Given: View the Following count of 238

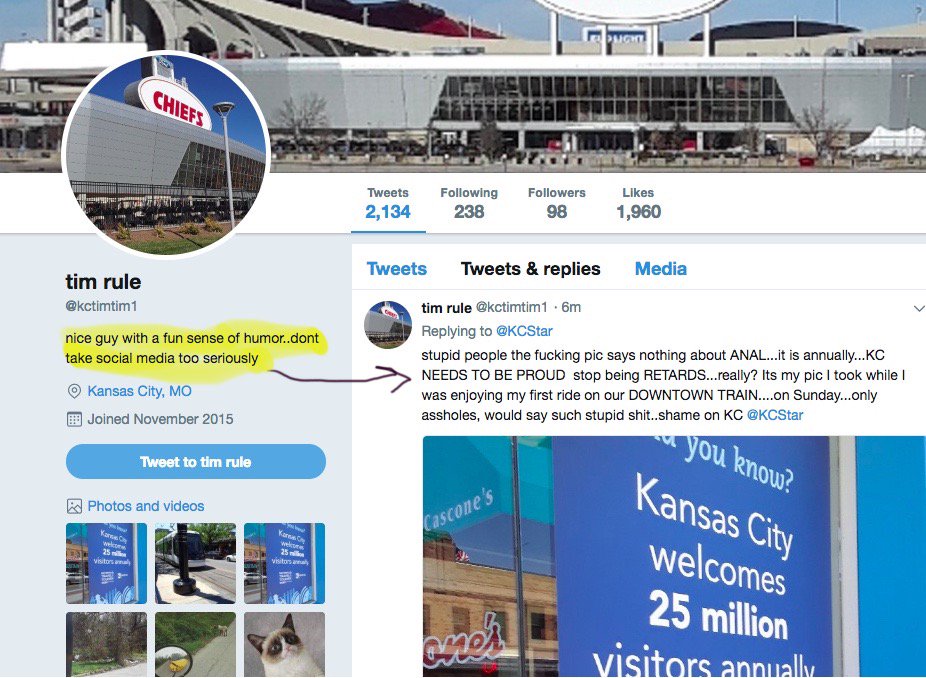Looking at the screenshot, I should [469, 204].
